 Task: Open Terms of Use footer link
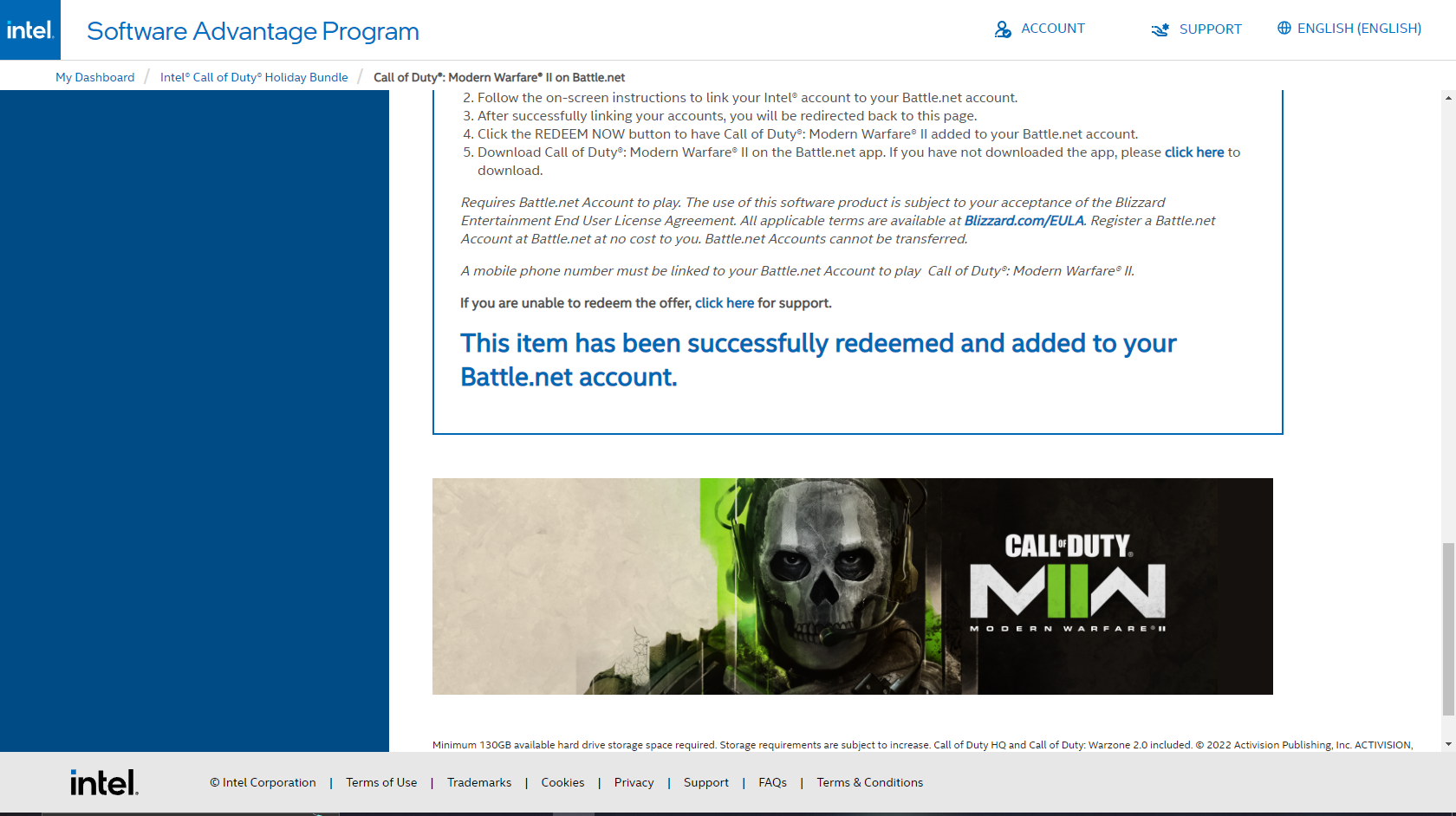tap(381, 782)
